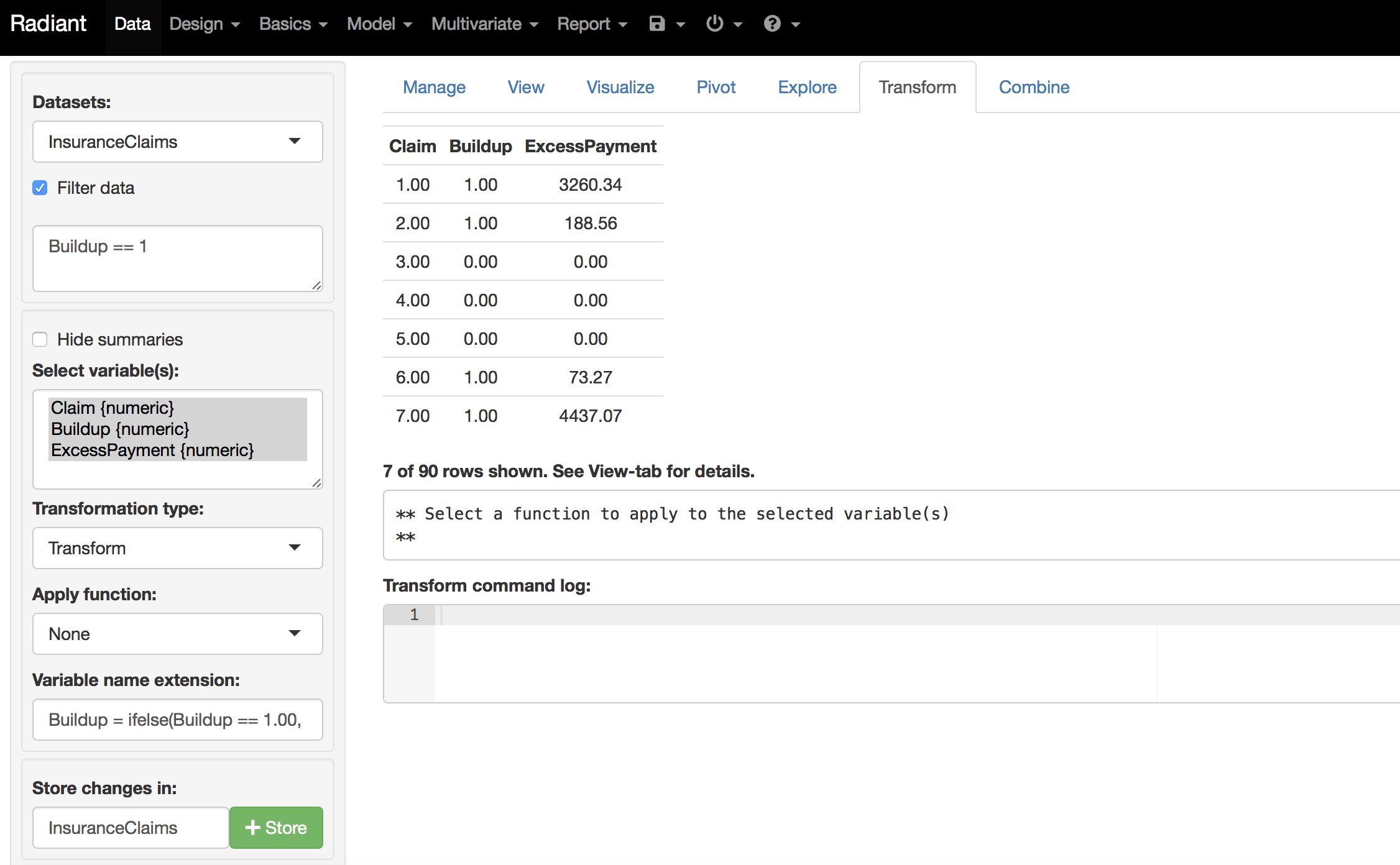
Task: Uncheck the Filter data checkbox
Action: (39, 188)
